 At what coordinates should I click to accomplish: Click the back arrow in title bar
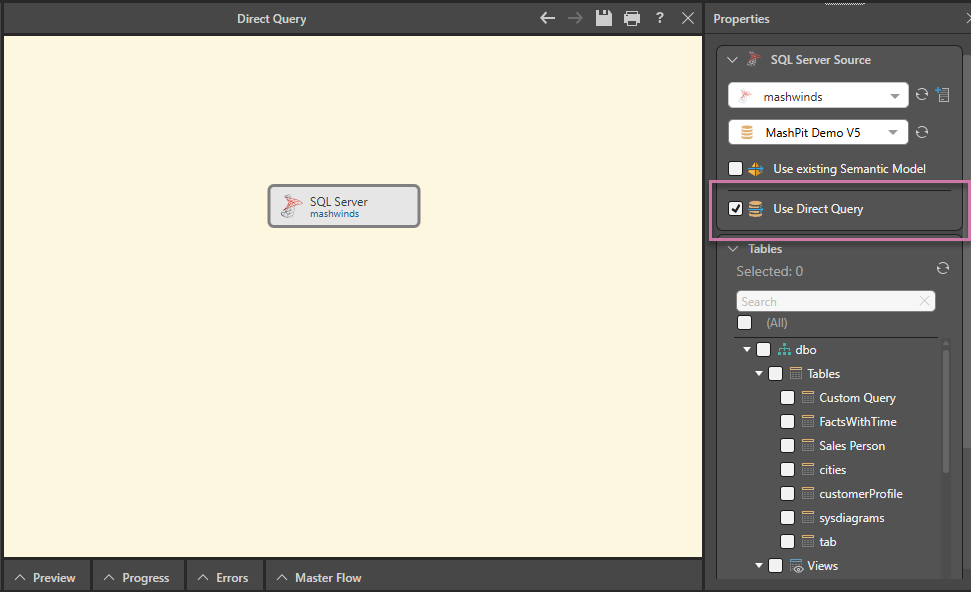click(547, 18)
